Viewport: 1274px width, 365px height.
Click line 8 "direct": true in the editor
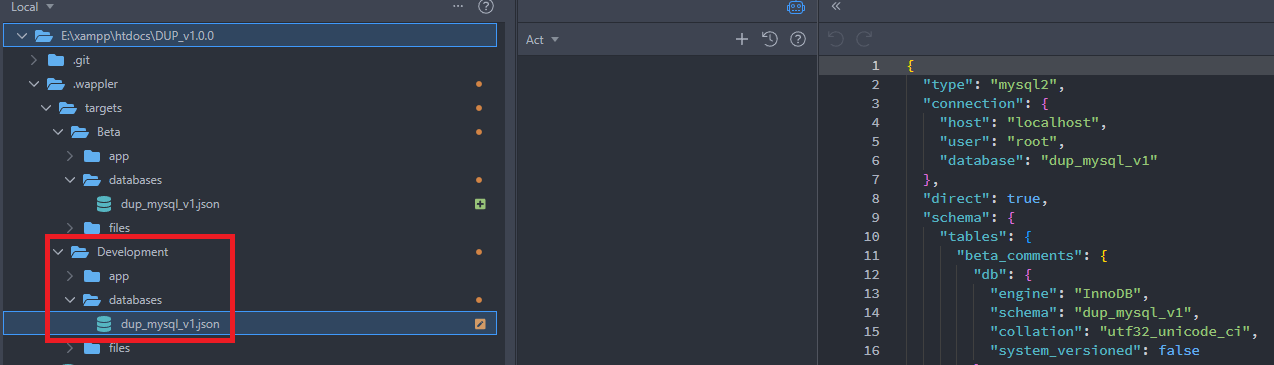pos(984,198)
